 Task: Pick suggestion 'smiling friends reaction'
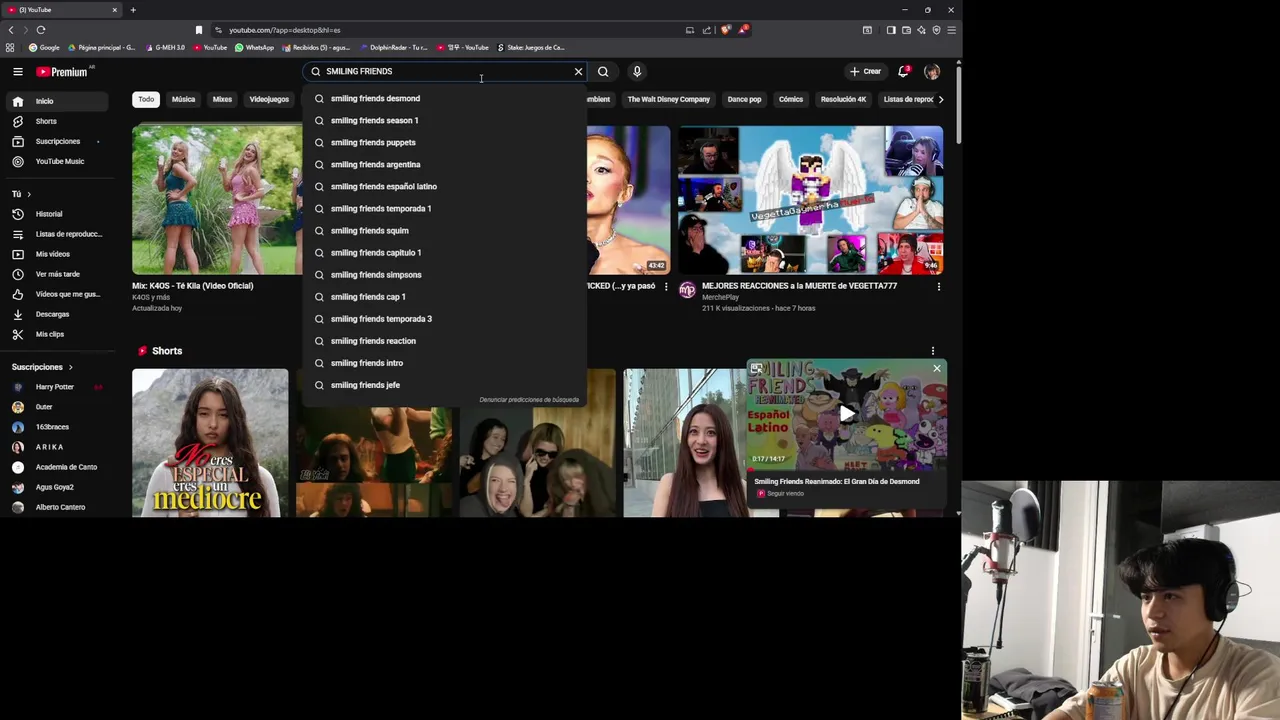(x=444, y=341)
